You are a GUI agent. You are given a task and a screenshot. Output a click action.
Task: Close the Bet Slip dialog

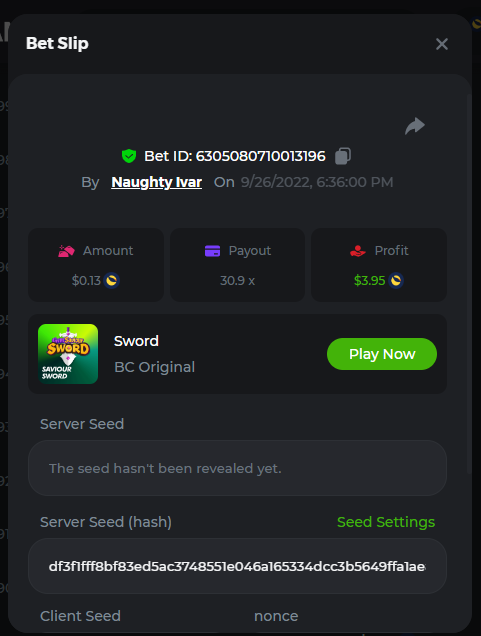pyautogui.click(x=442, y=44)
